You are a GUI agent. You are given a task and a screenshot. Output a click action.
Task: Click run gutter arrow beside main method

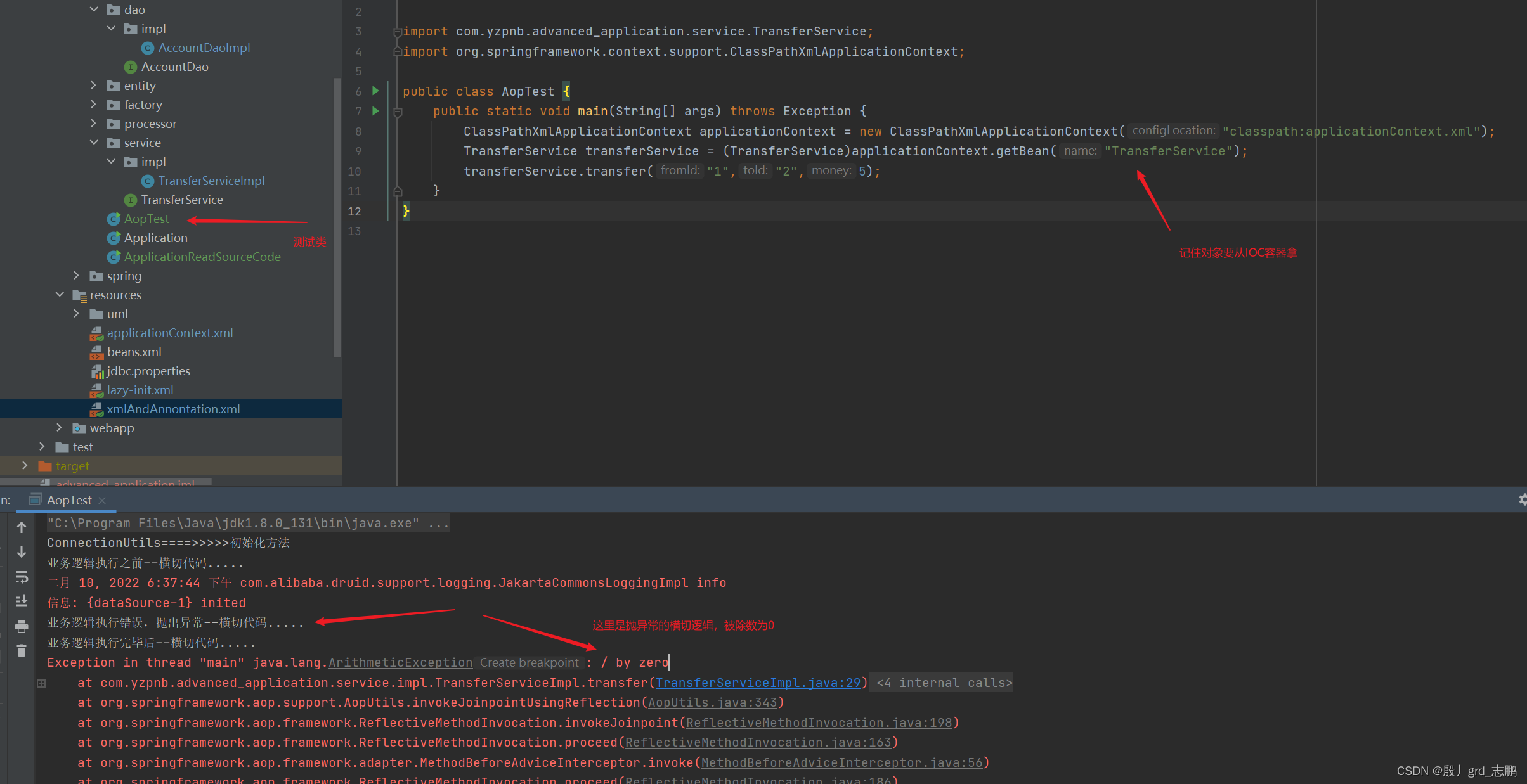(x=375, y=111)
